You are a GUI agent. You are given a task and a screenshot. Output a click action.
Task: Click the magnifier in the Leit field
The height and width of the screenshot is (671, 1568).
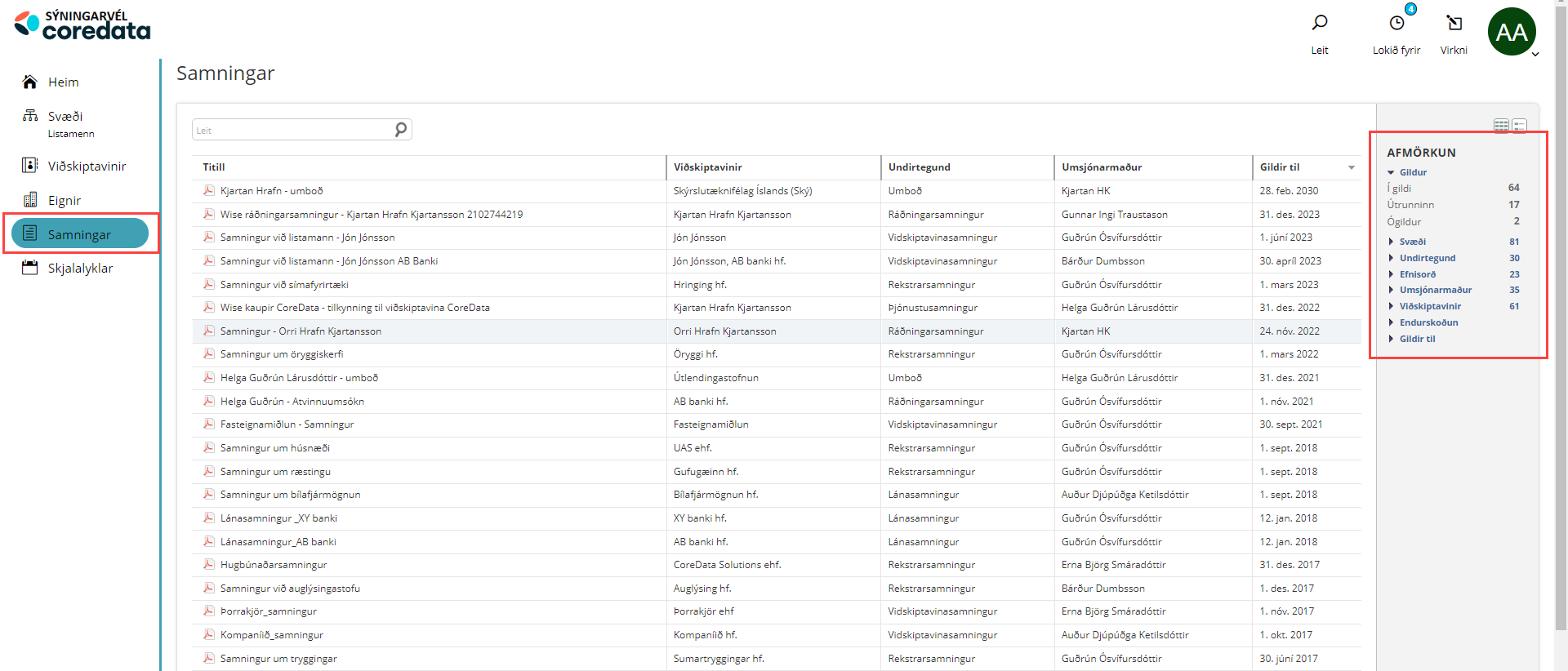pos(400,130)
